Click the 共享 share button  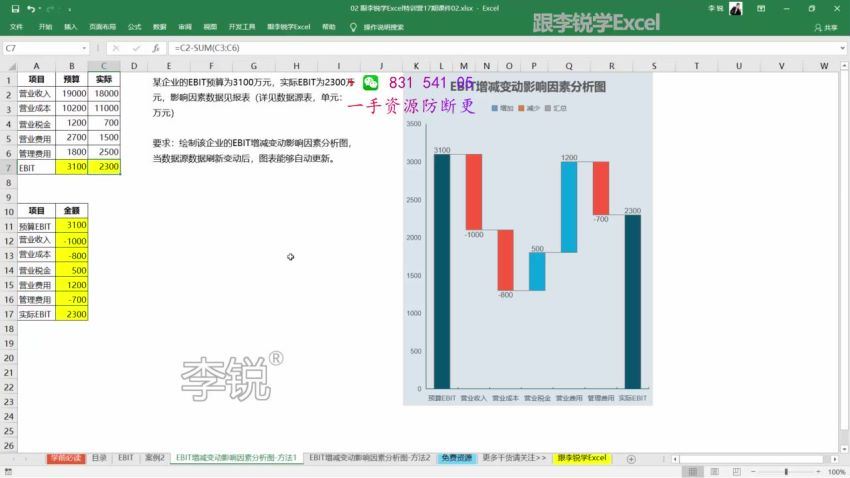[826, 27]
